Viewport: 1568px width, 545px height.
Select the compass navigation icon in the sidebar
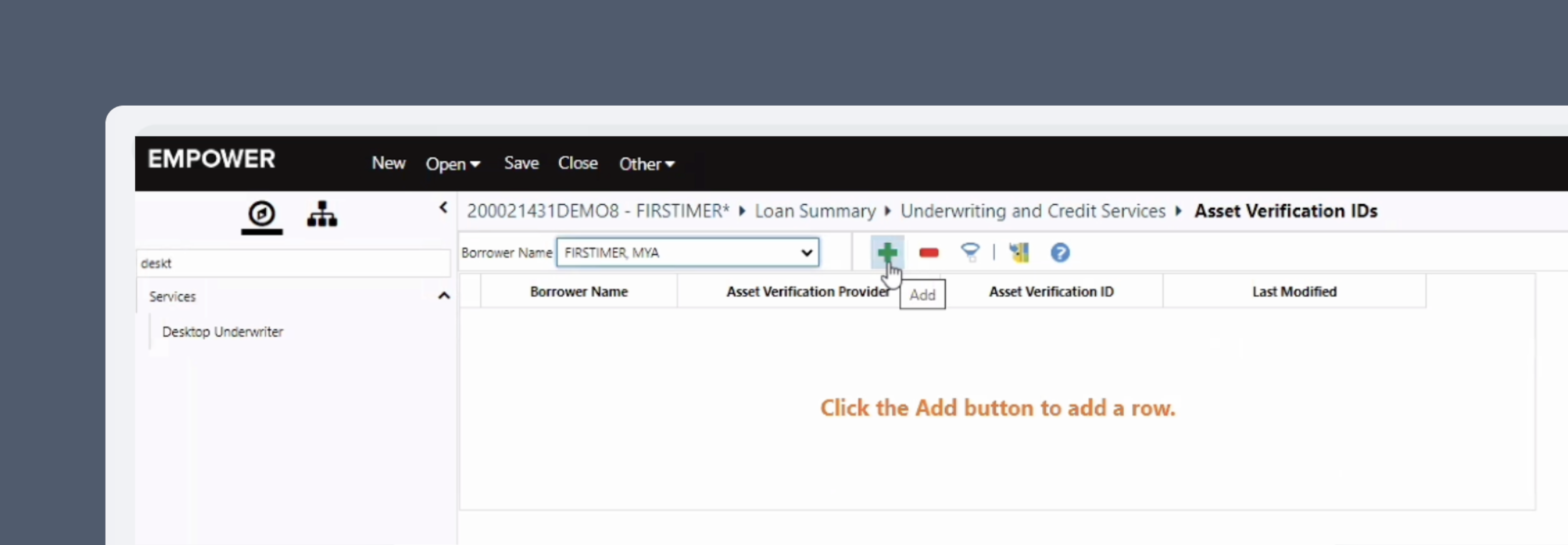(x=261, y=214)
